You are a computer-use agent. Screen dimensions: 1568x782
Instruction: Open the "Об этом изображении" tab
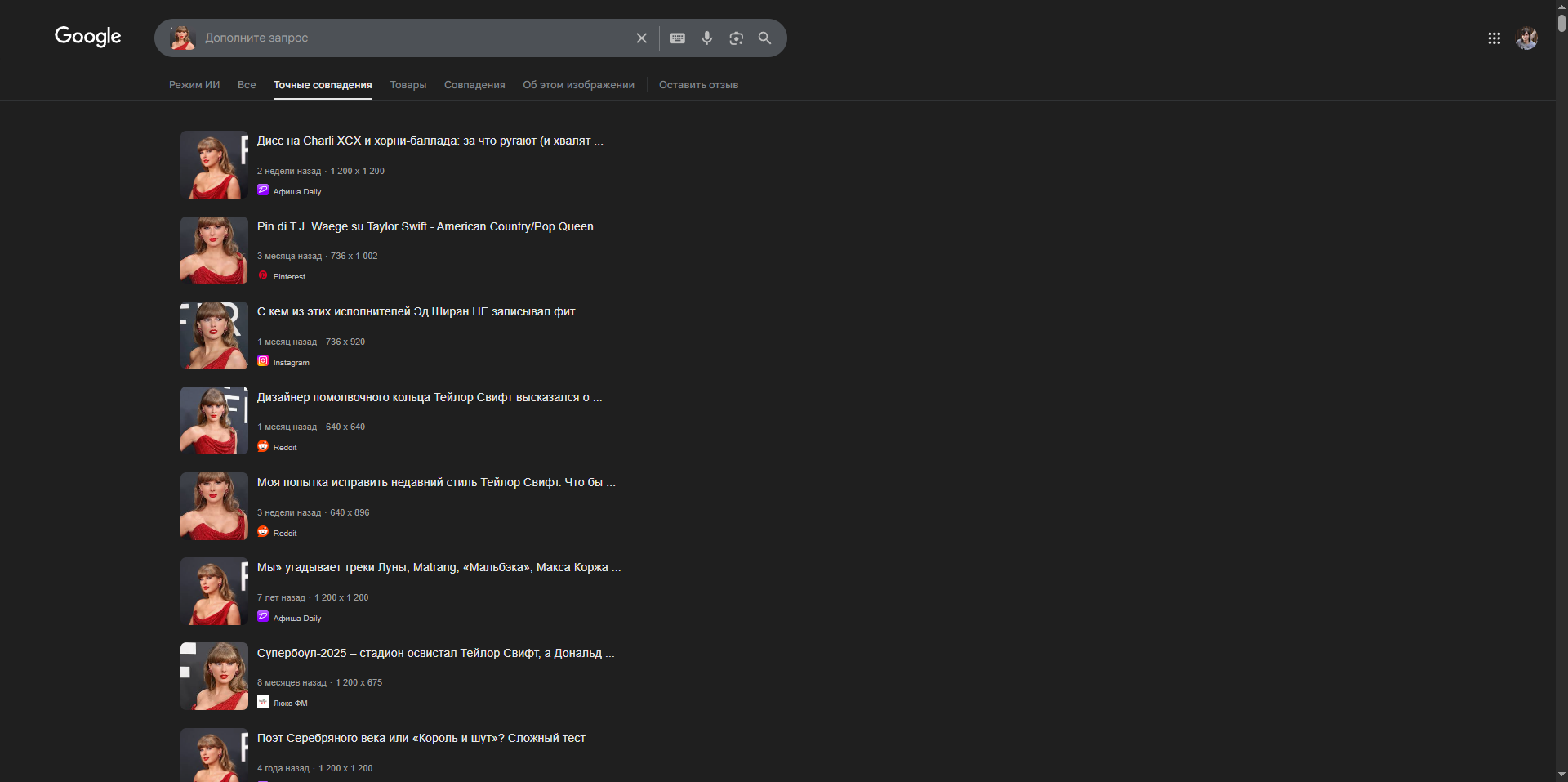(x=579, y=85)
